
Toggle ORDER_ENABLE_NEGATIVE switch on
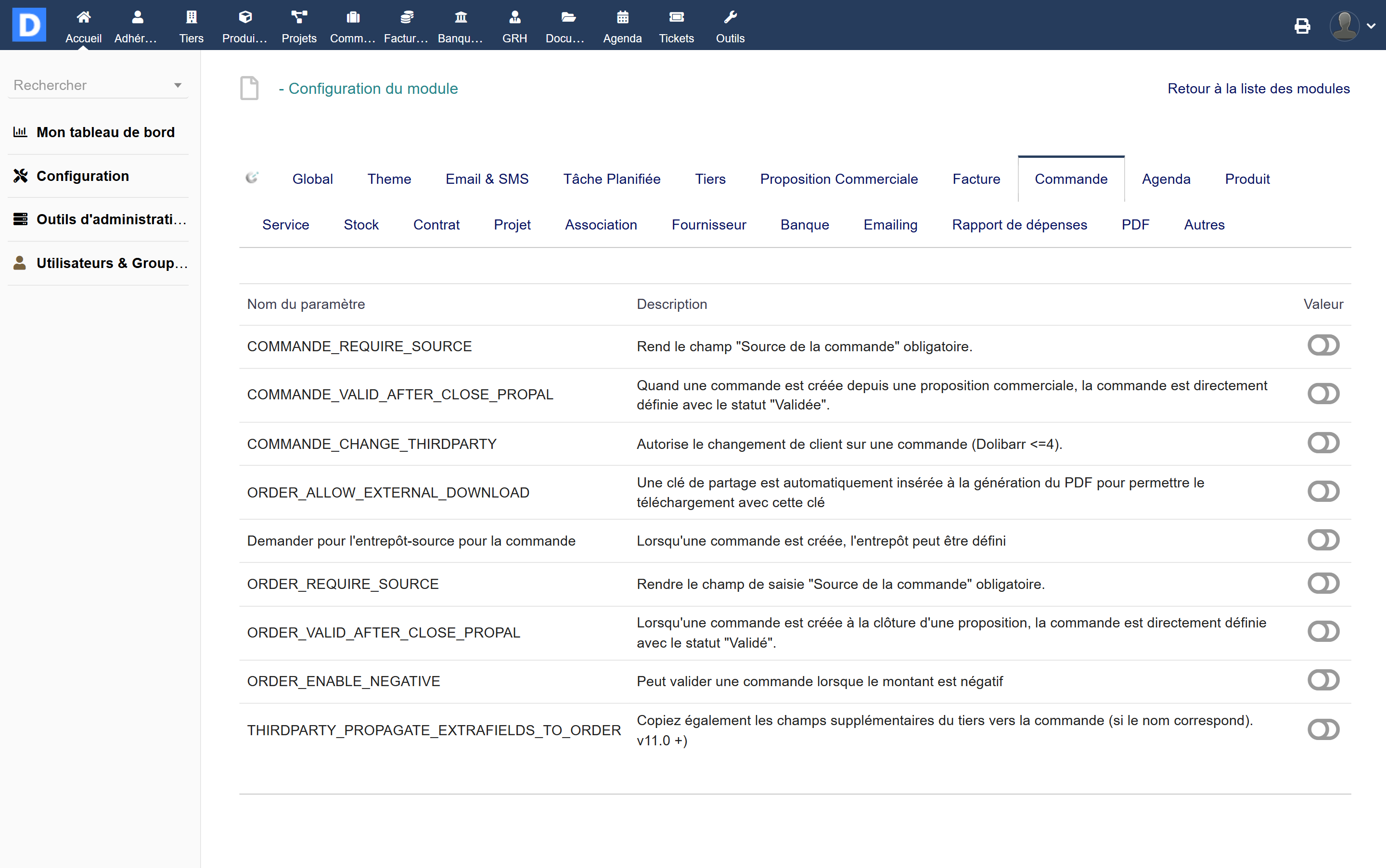click(x=1323, y=680)
